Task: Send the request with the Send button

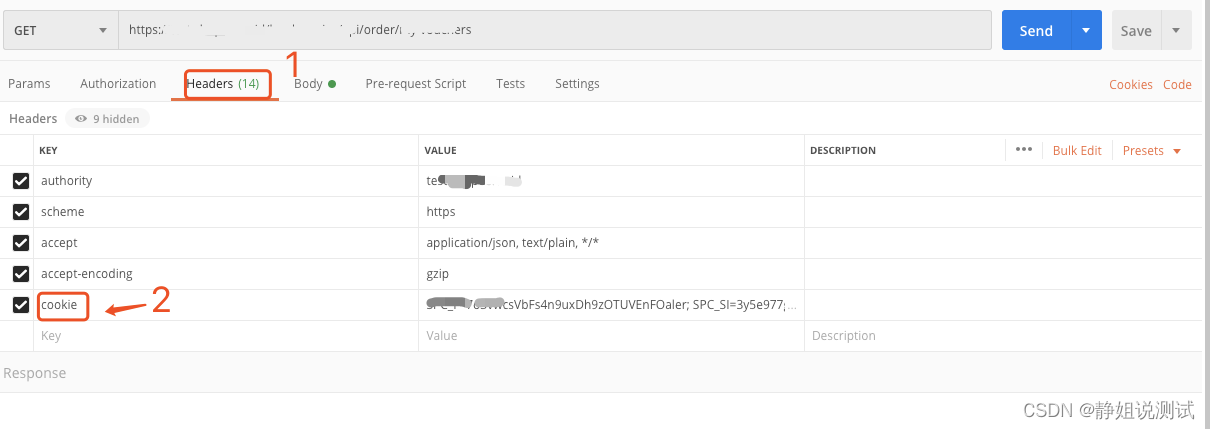Action: tap(1036, 30)
